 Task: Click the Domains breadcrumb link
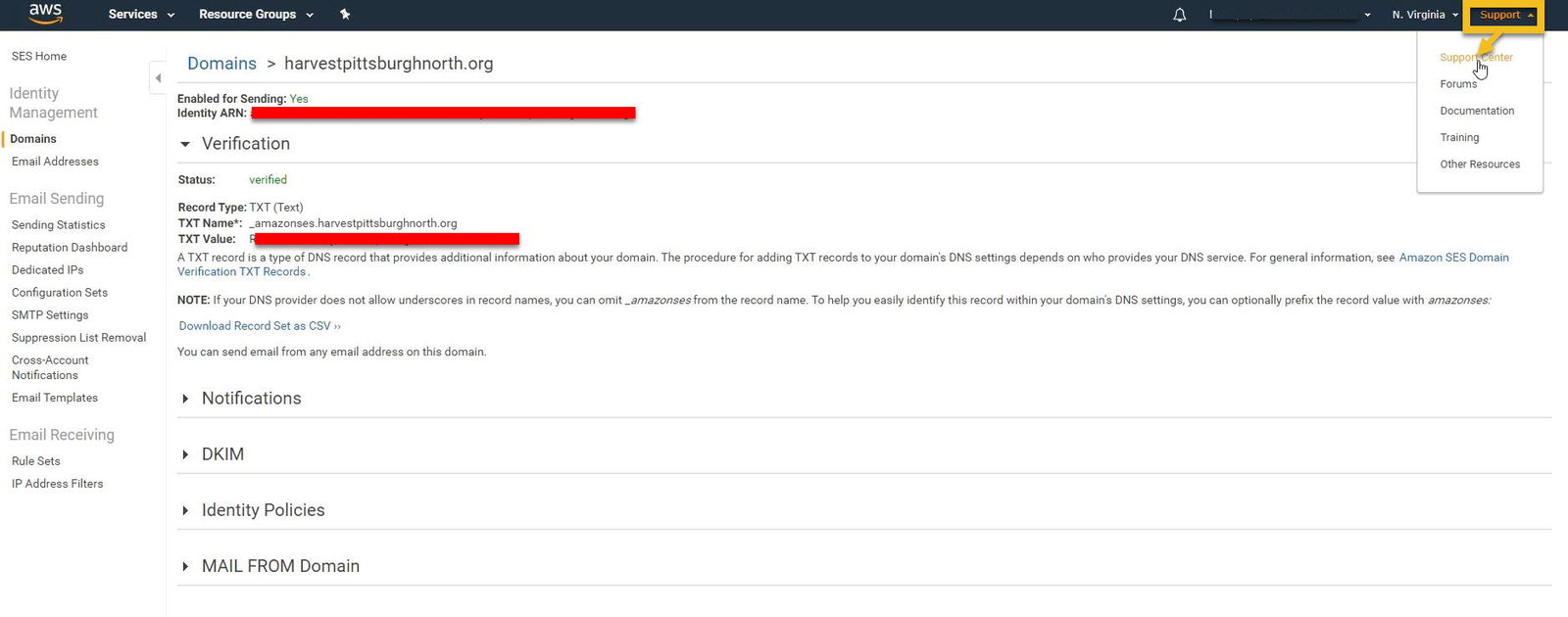(x=221, y=64)
